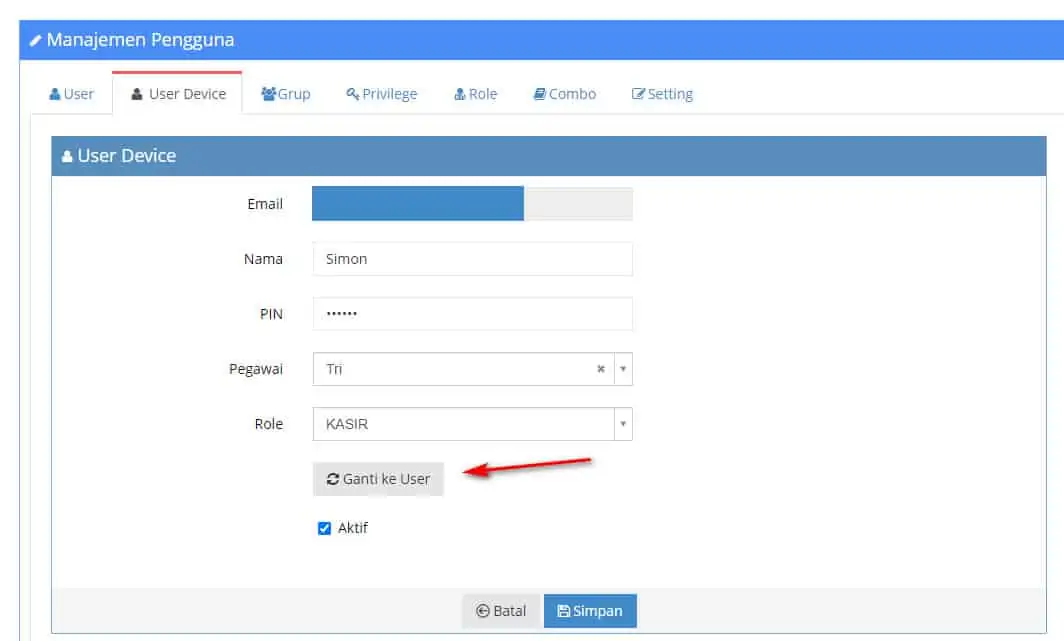Open the KASIR role combo box
Viewport: 1064px width, 641px height.
(x=472, y=424)
